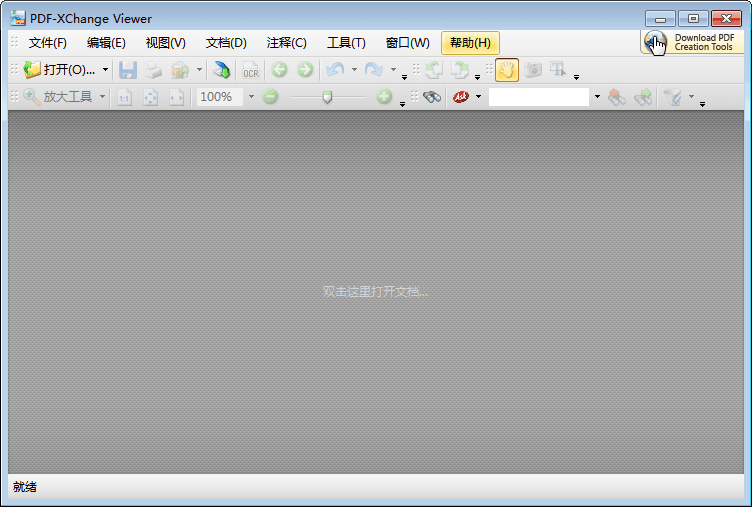Click the 就绪 status bar text
The image size is (752, 507).
25,487
